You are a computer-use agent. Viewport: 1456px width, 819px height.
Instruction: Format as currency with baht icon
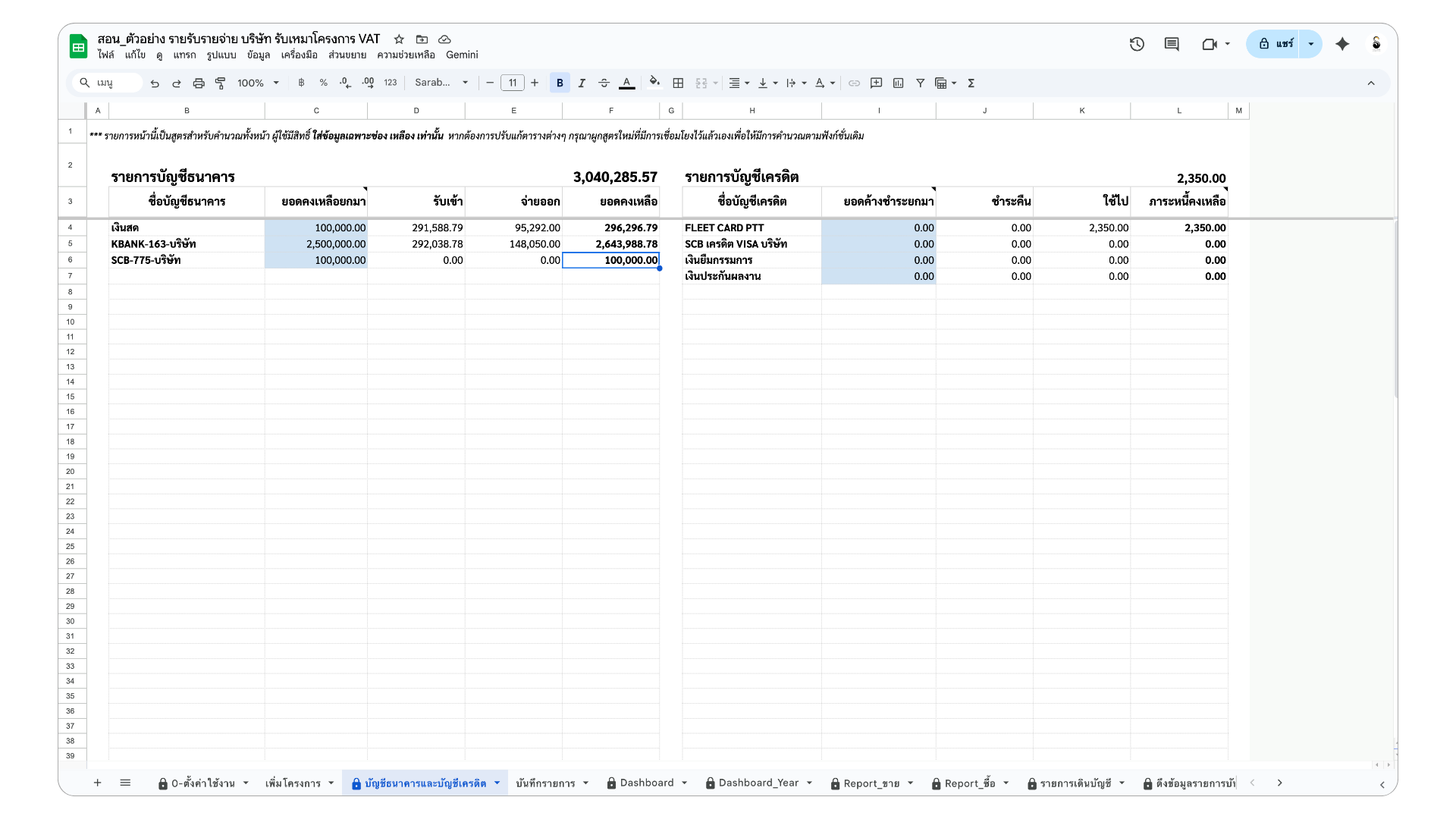[301, 83]
